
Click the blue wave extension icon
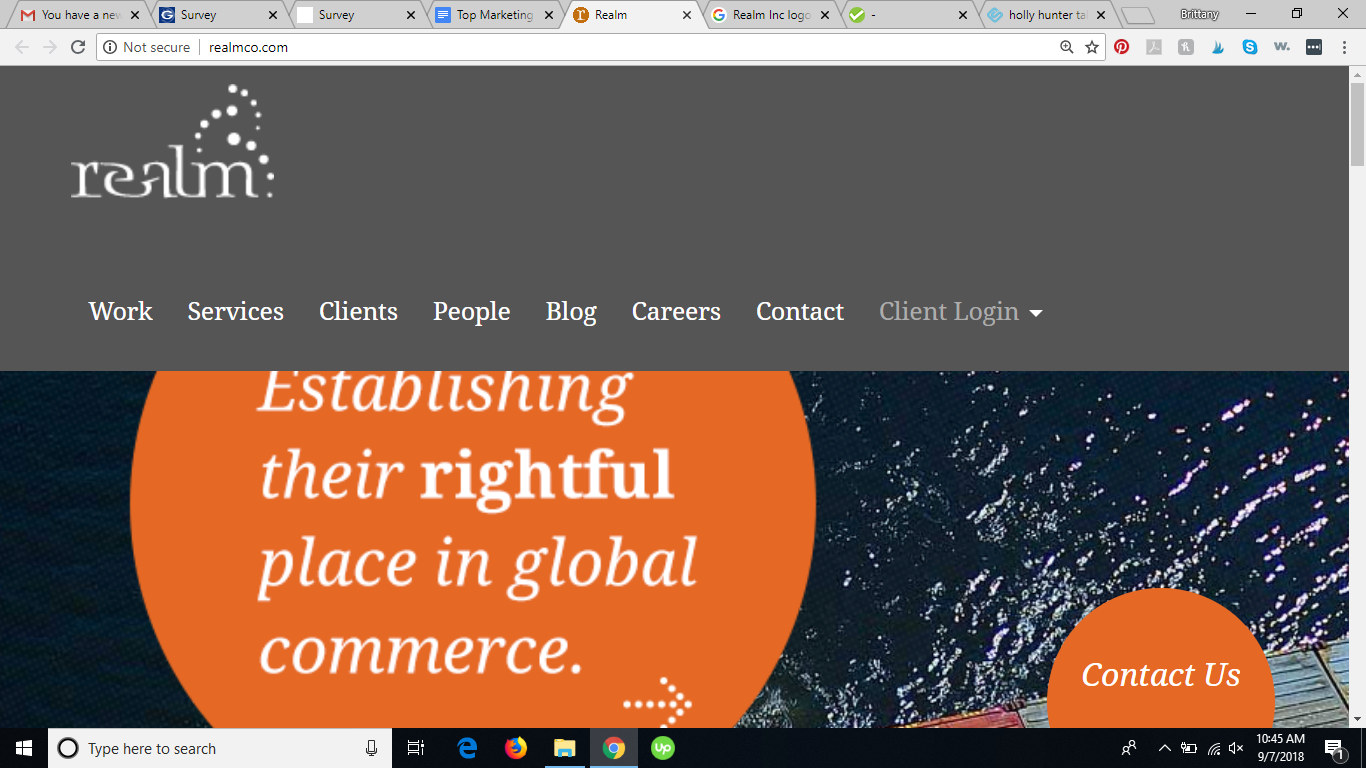click(1218, 47)
